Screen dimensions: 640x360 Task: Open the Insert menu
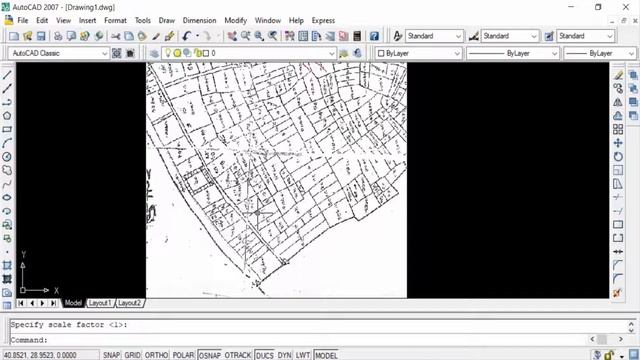point(87,20)
